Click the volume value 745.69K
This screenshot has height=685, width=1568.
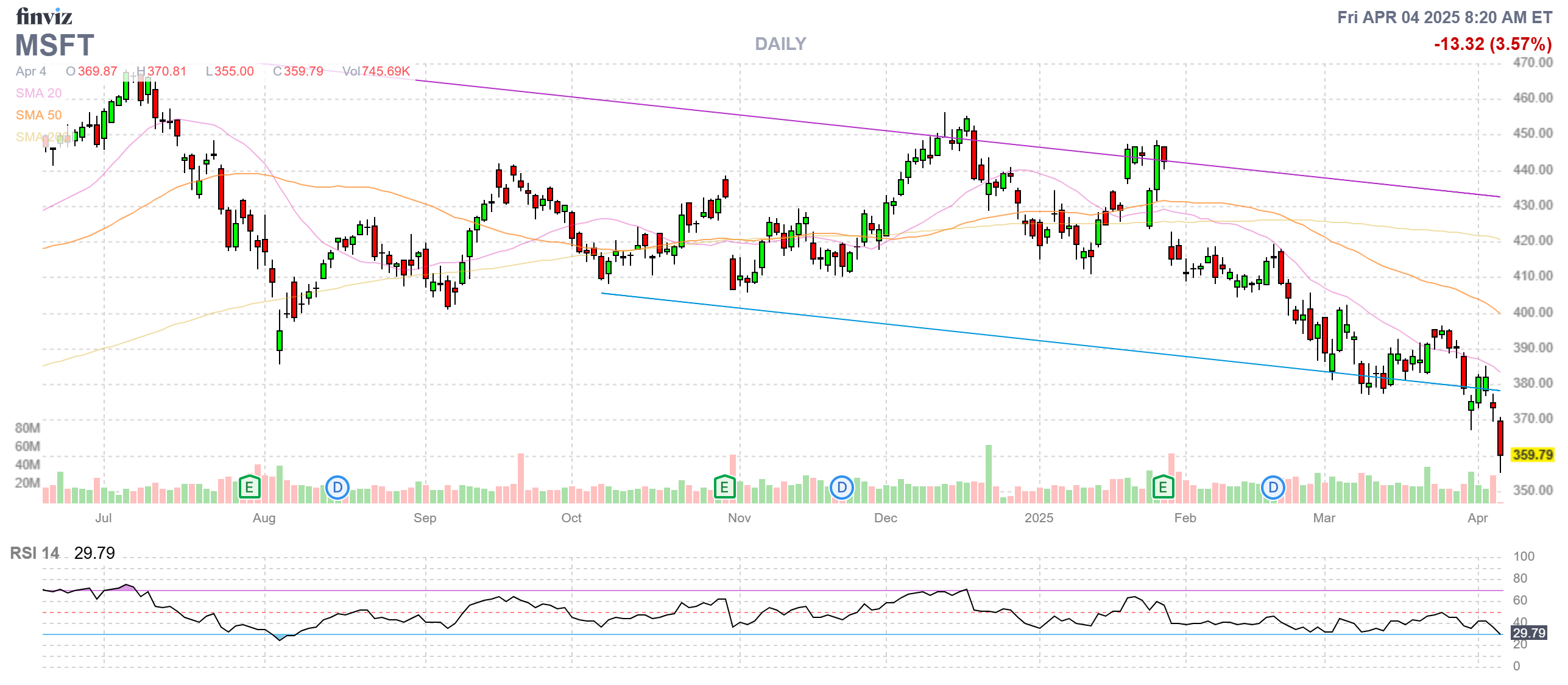pos(386,71)
